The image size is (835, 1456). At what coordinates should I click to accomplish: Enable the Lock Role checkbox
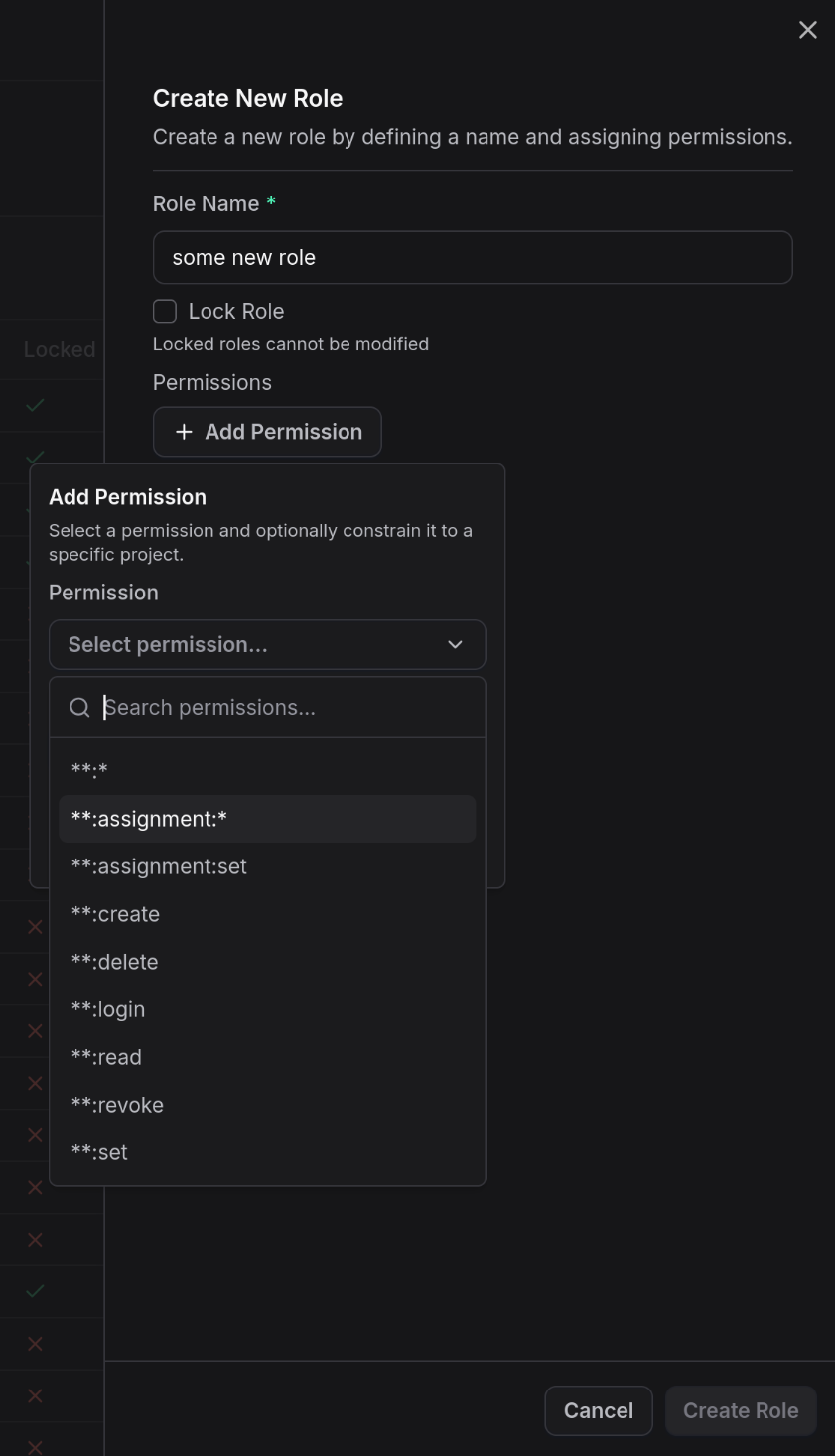[x=164, y=311]
